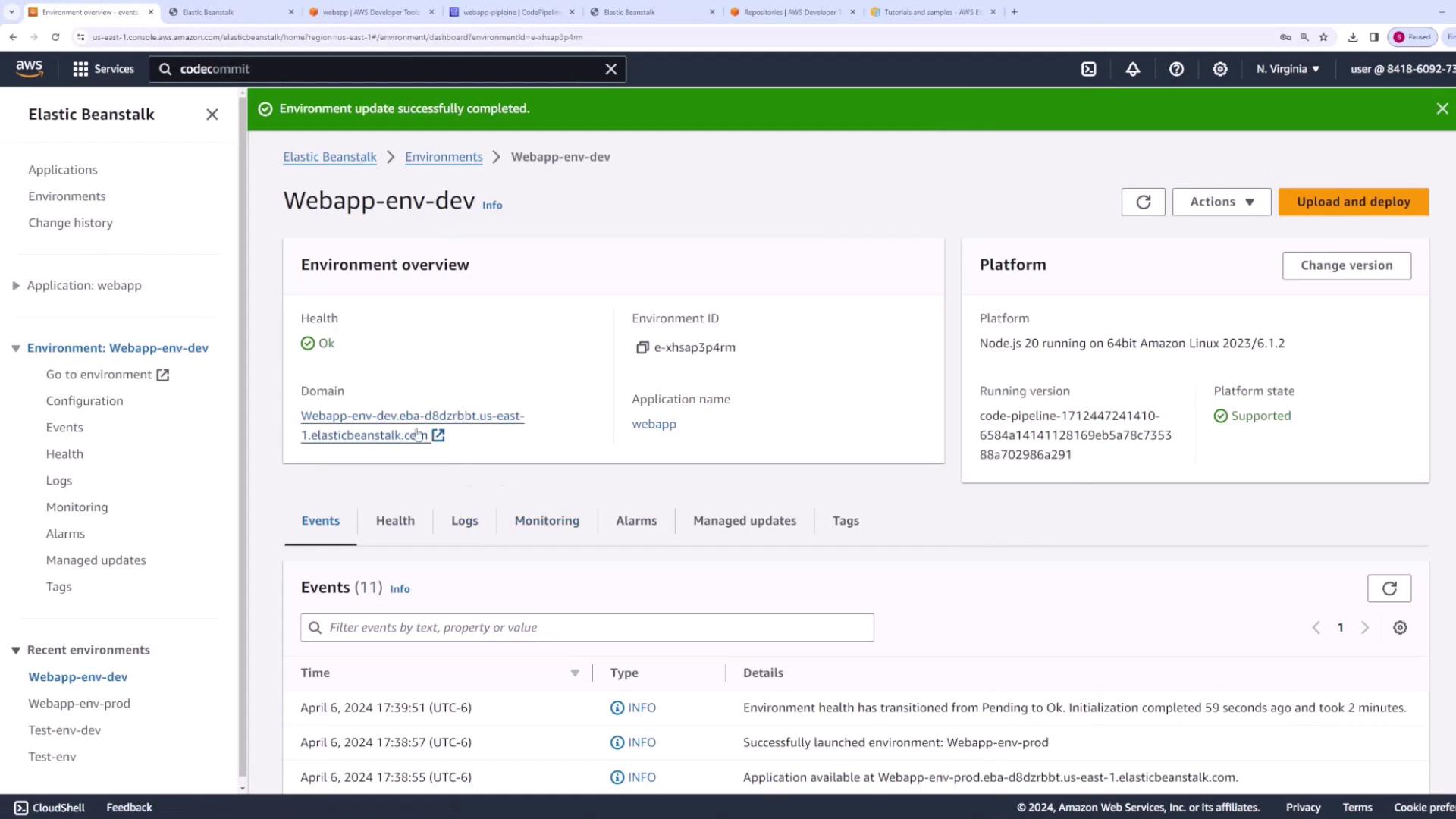
Task: Open the console settings gear icon
Action: point(1219,69)
